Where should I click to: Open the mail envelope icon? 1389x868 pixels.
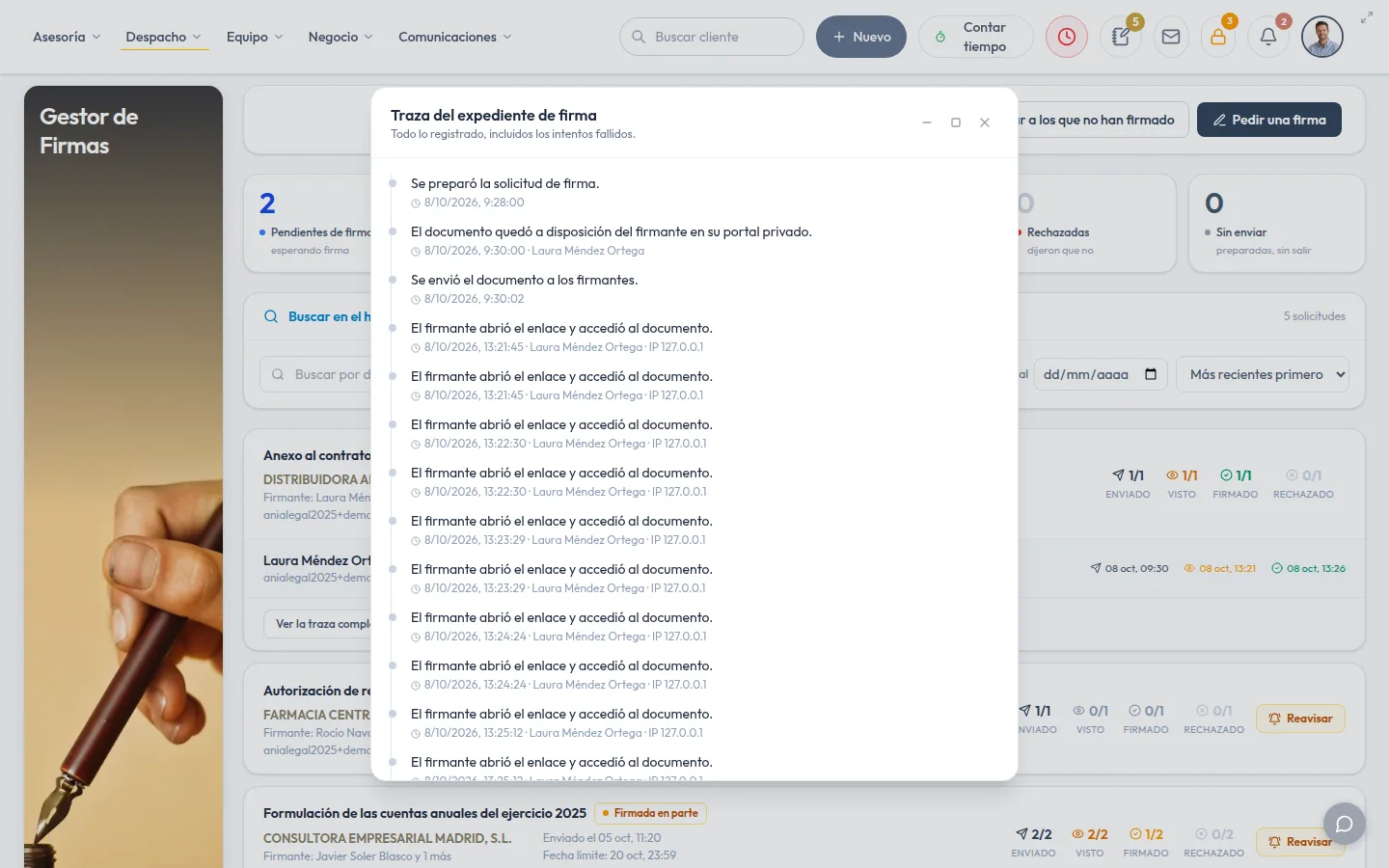(x=1171, y=37)
